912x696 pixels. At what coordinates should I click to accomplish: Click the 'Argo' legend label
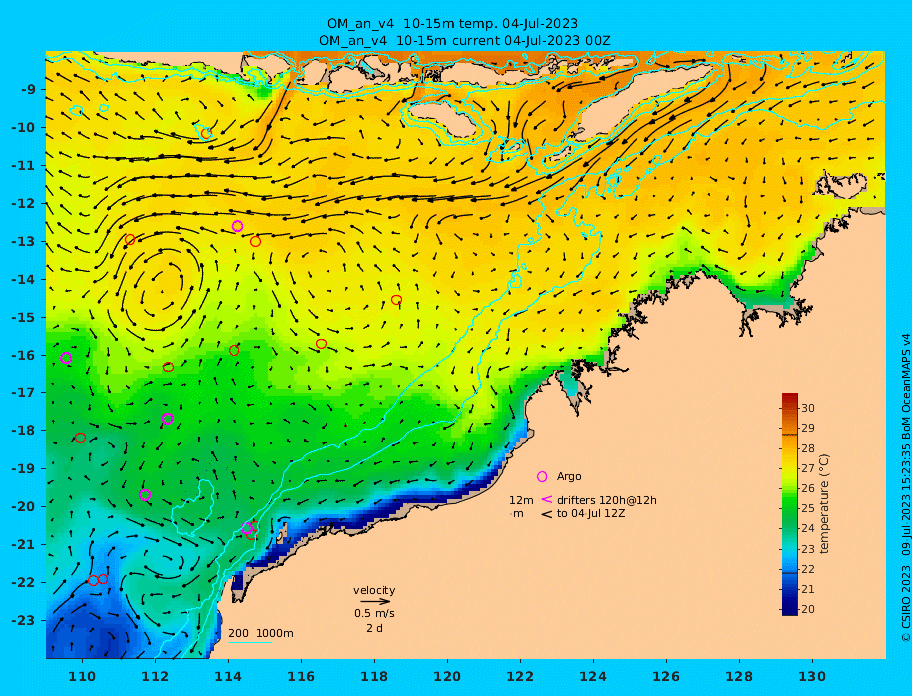pos(569,476)
